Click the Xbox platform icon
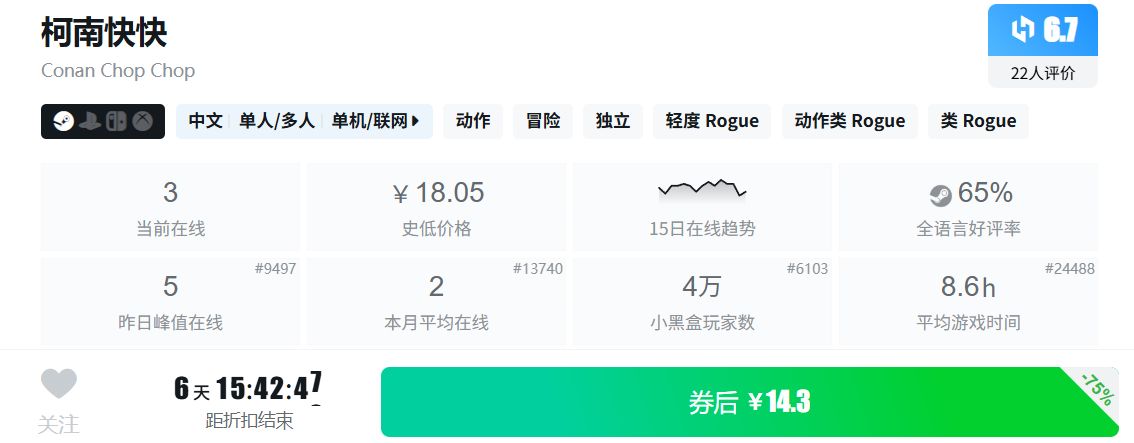The image size is (1134, 443). (144, 121)
